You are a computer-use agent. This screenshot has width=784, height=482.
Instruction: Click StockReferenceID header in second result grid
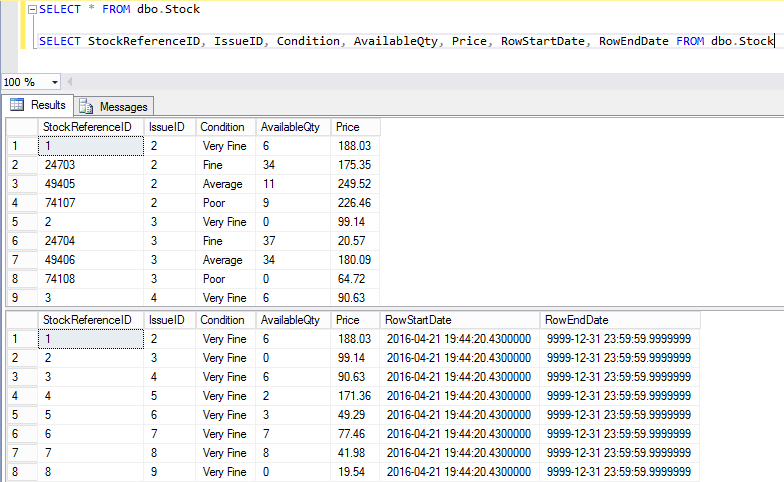point(91,320)
